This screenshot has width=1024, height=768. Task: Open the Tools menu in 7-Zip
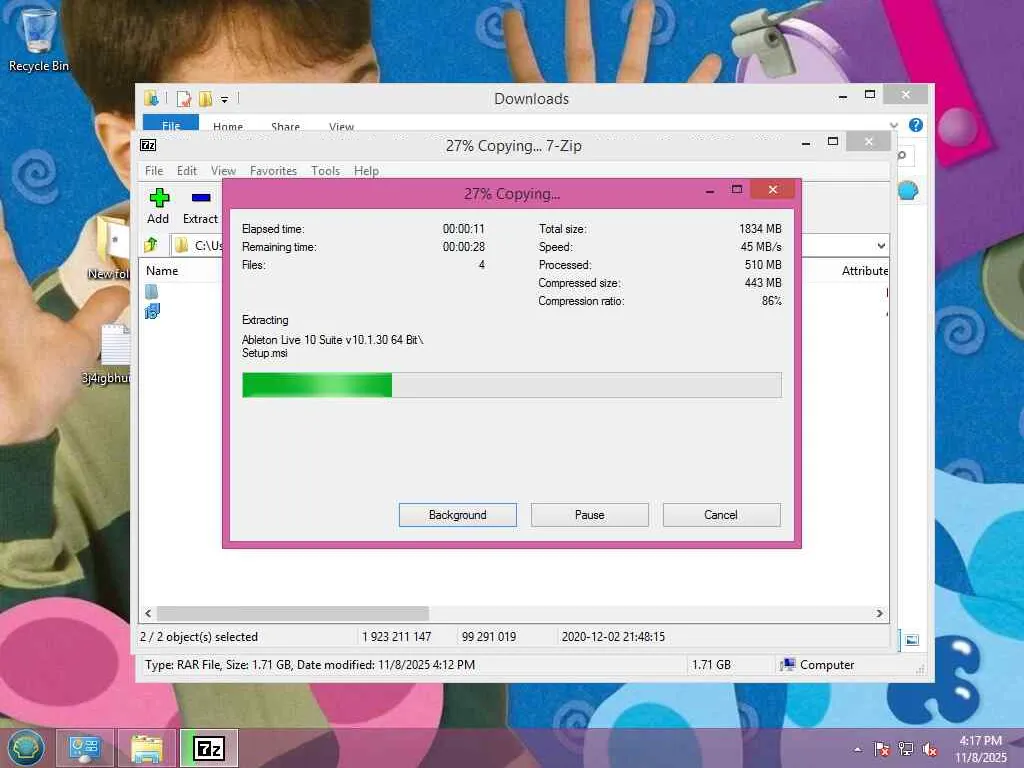coord(325,170)
